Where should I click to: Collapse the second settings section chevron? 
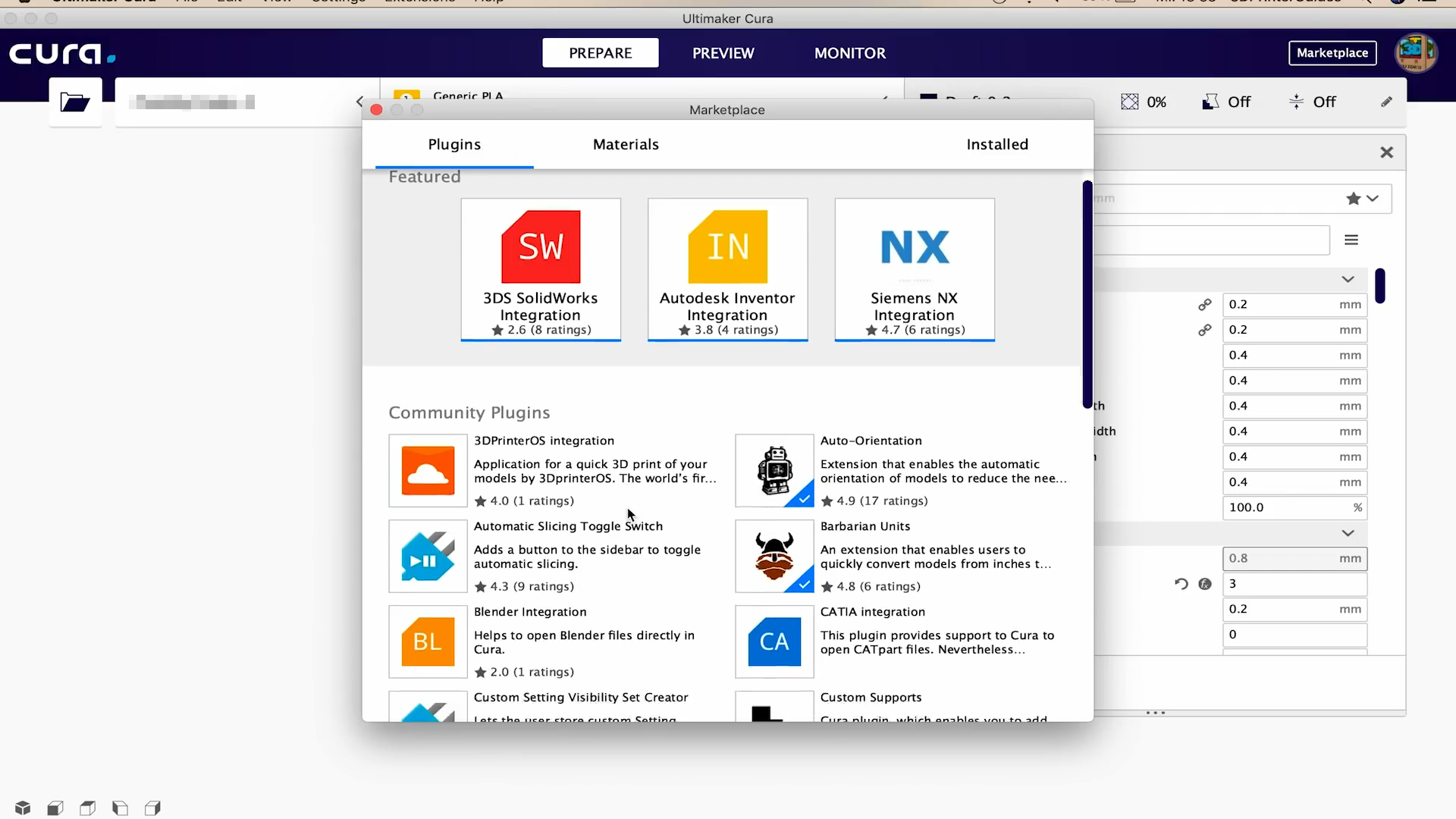point(1348,533)
